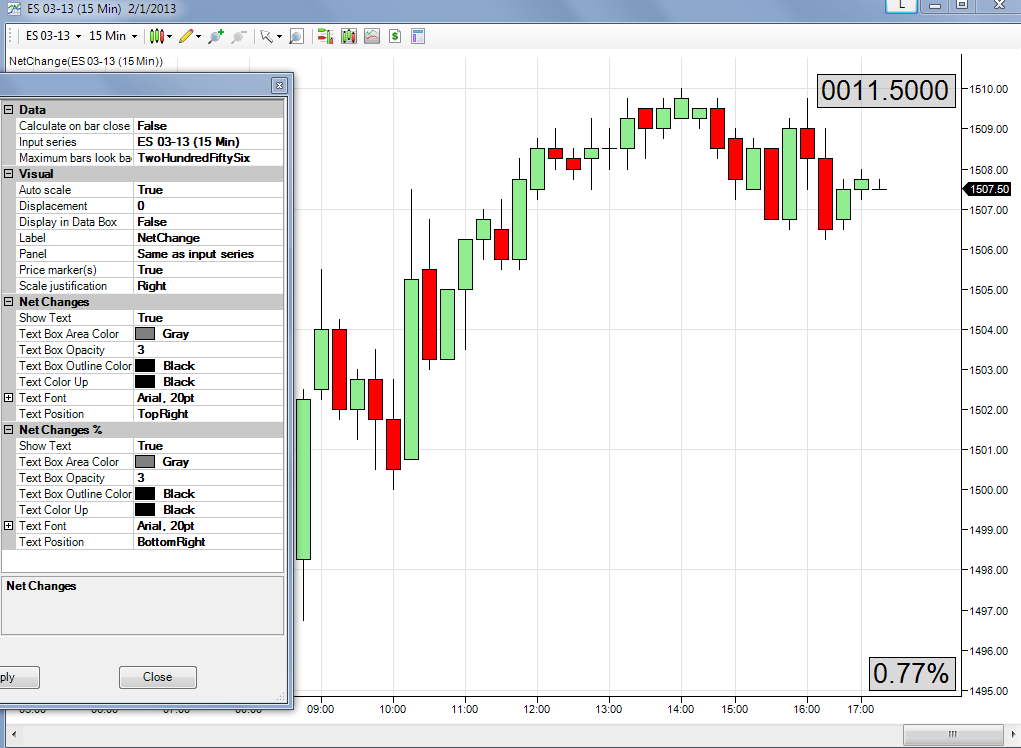This screenshot has height=748, width=1021.
Task: Click the scrollbar right arrow
Action: (1013, 734)
